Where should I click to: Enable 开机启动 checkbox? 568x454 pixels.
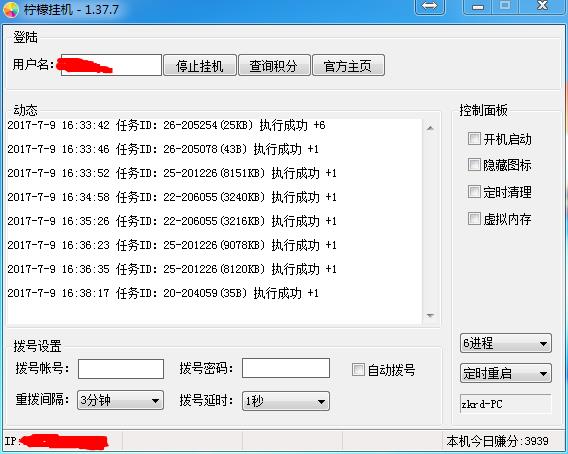pos(474,138)
